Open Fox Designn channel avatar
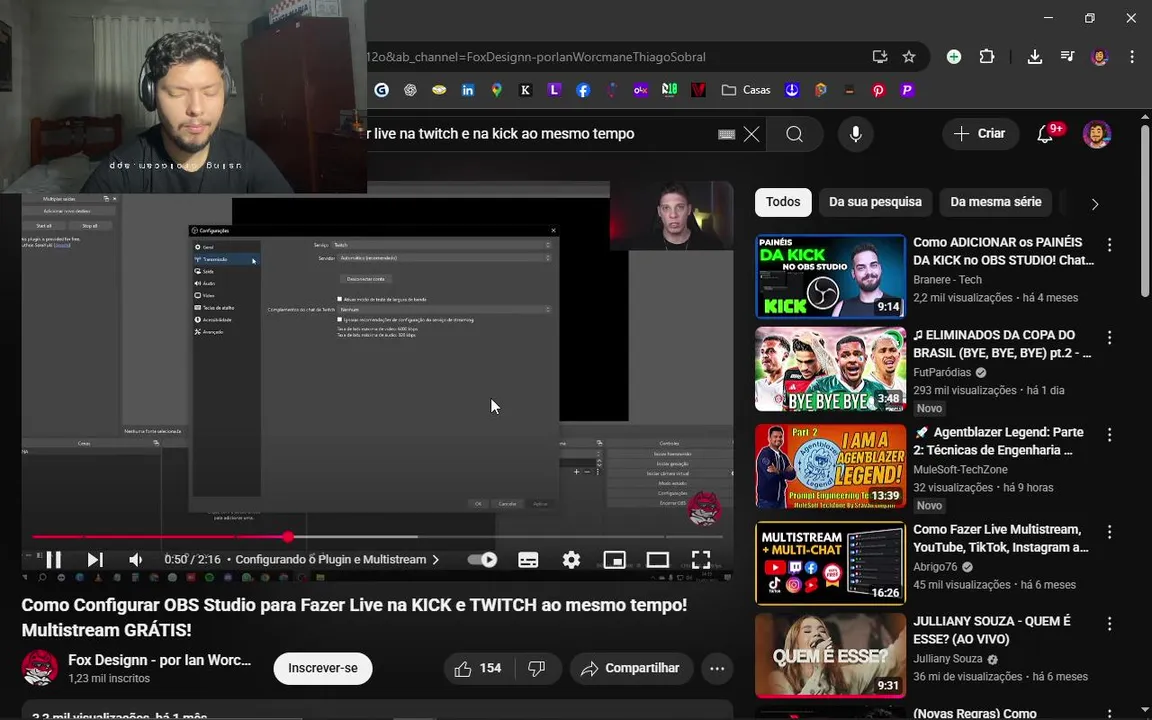The image size is (1152, 720). (x=40, y=668)
